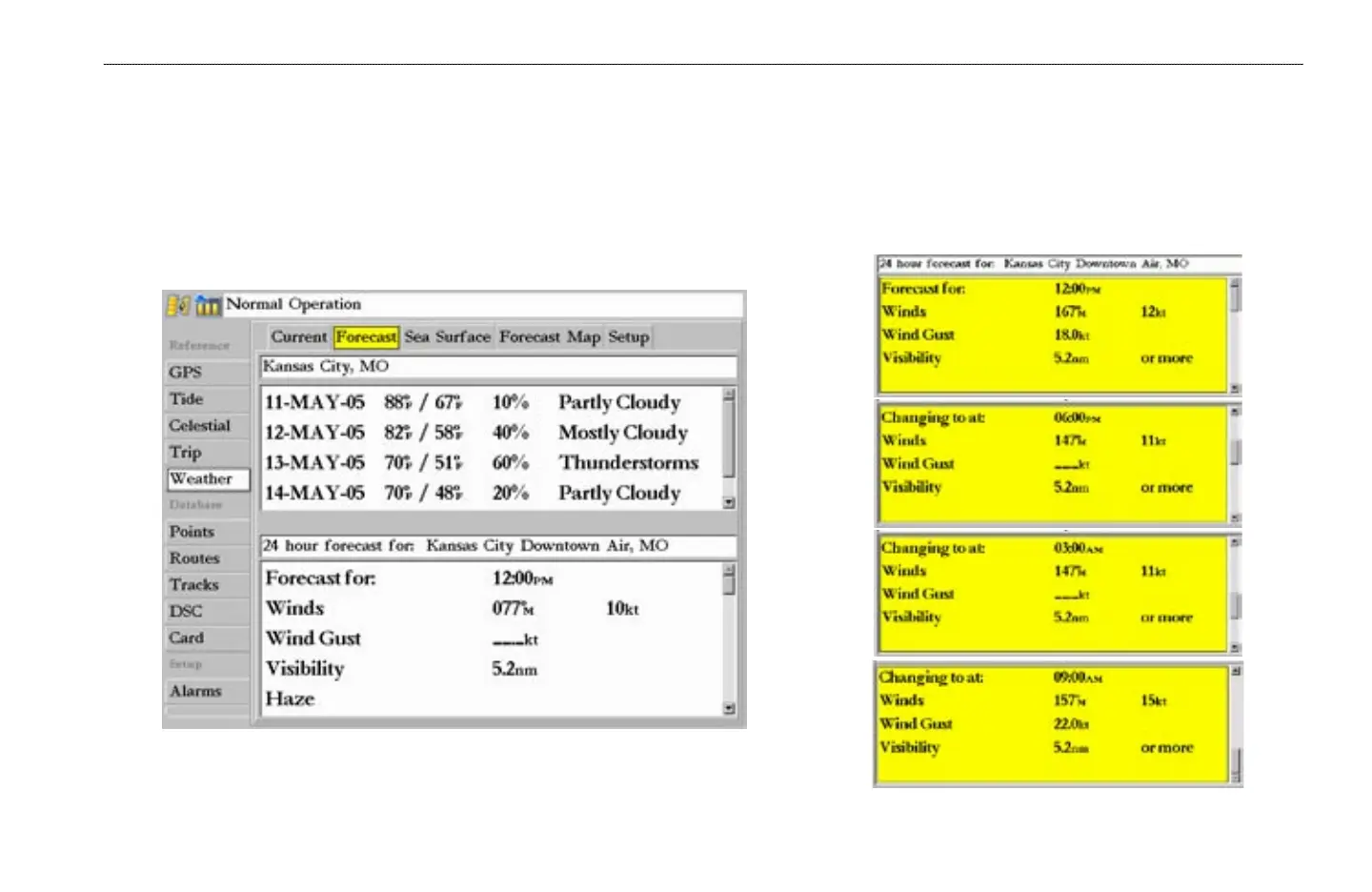1372x892 pixels.
Task: Open Points in the sidebar
Action: 208,531
